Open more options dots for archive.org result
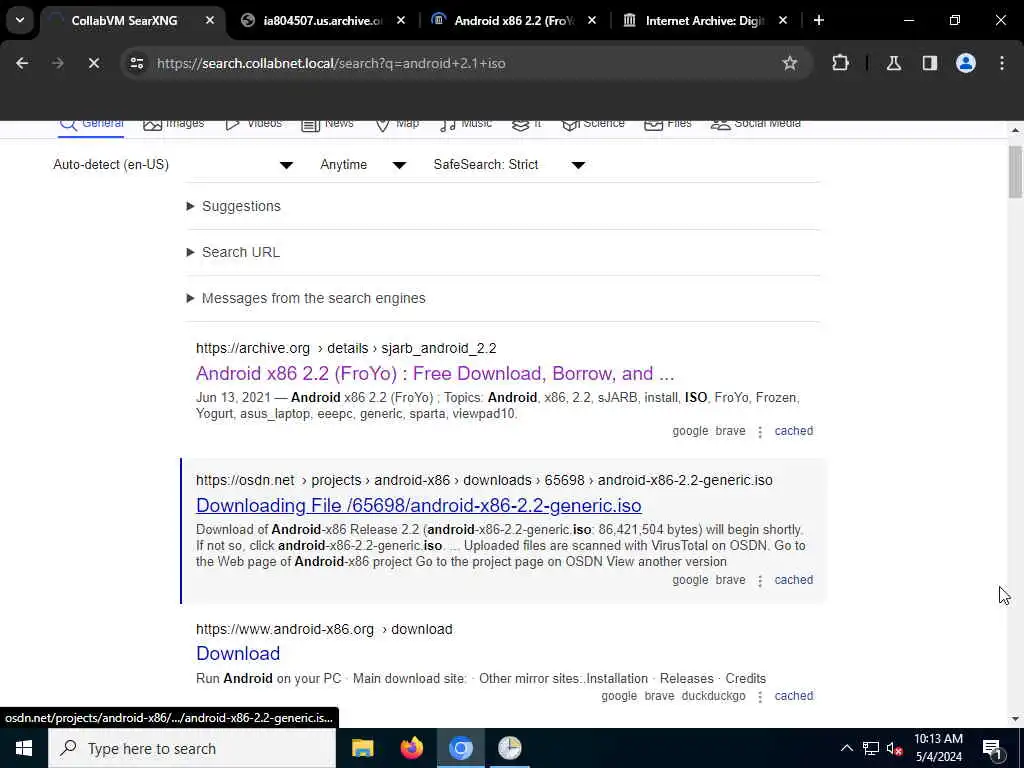1024x768 pixels. click(760, 432)
